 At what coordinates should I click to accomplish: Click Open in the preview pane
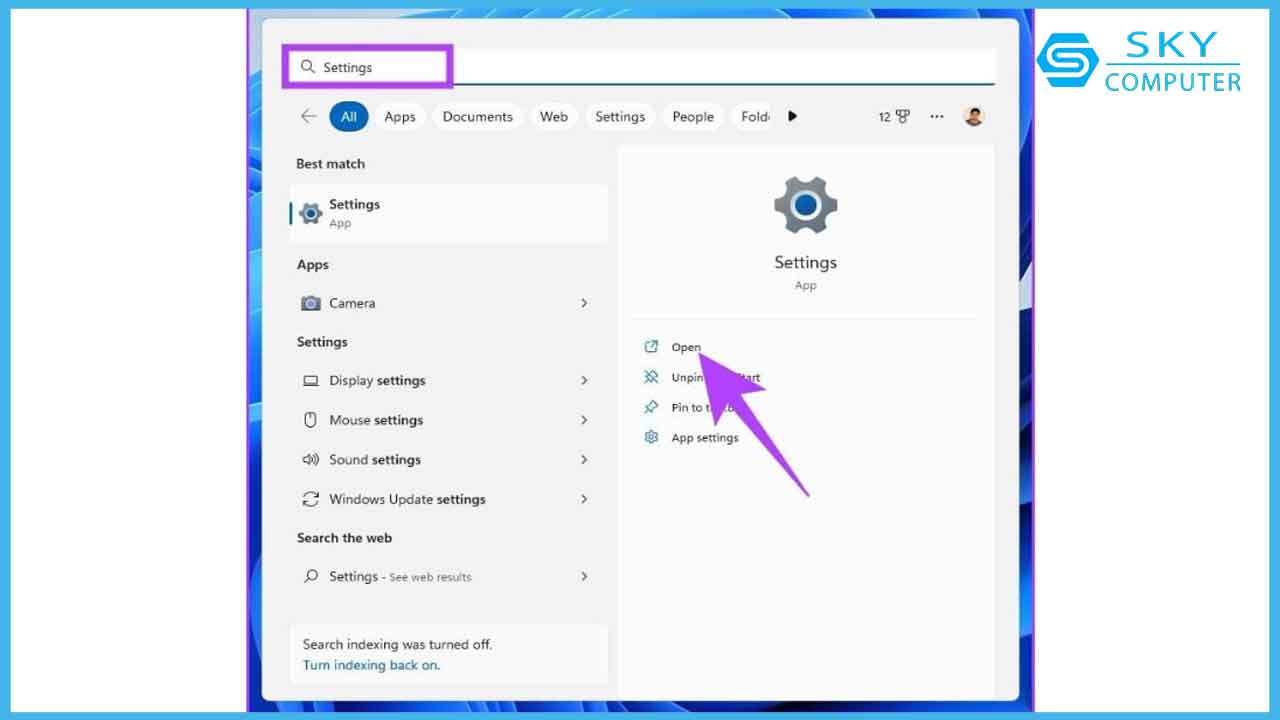point(686,347)
